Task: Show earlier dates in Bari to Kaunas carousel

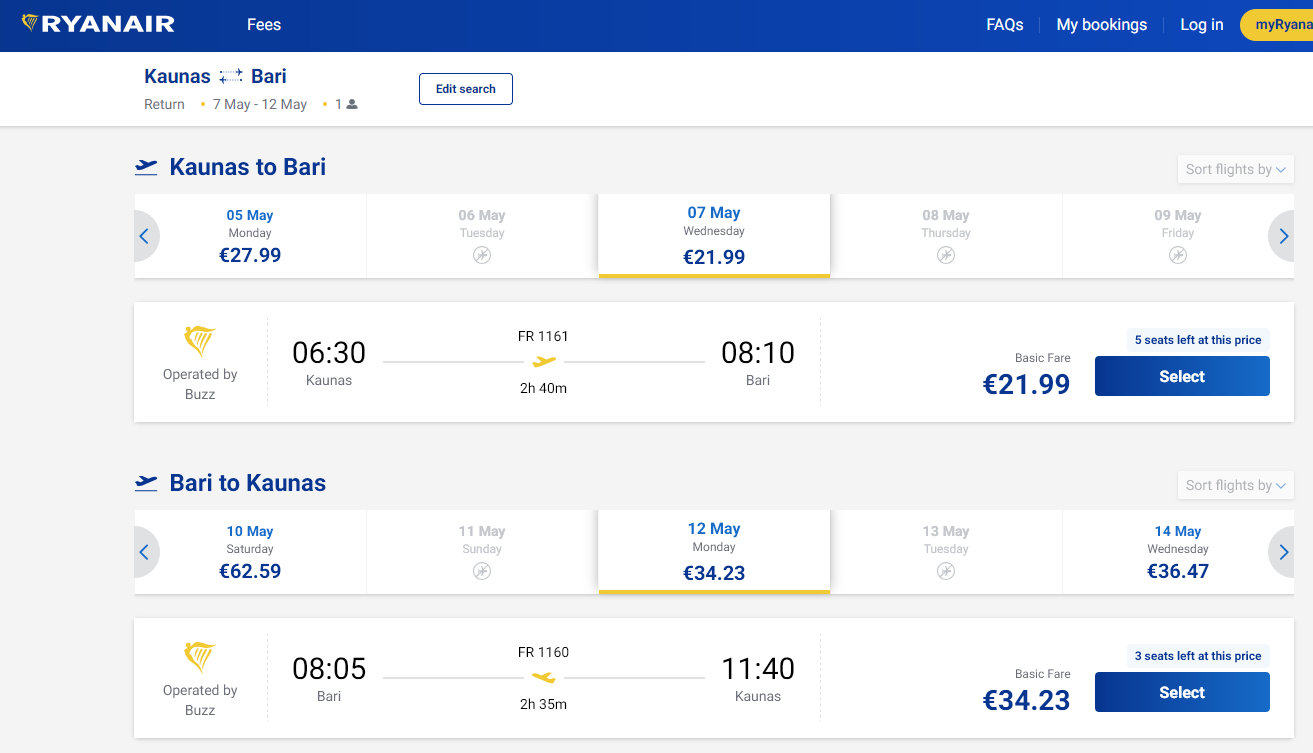Action: click(144, 552)
